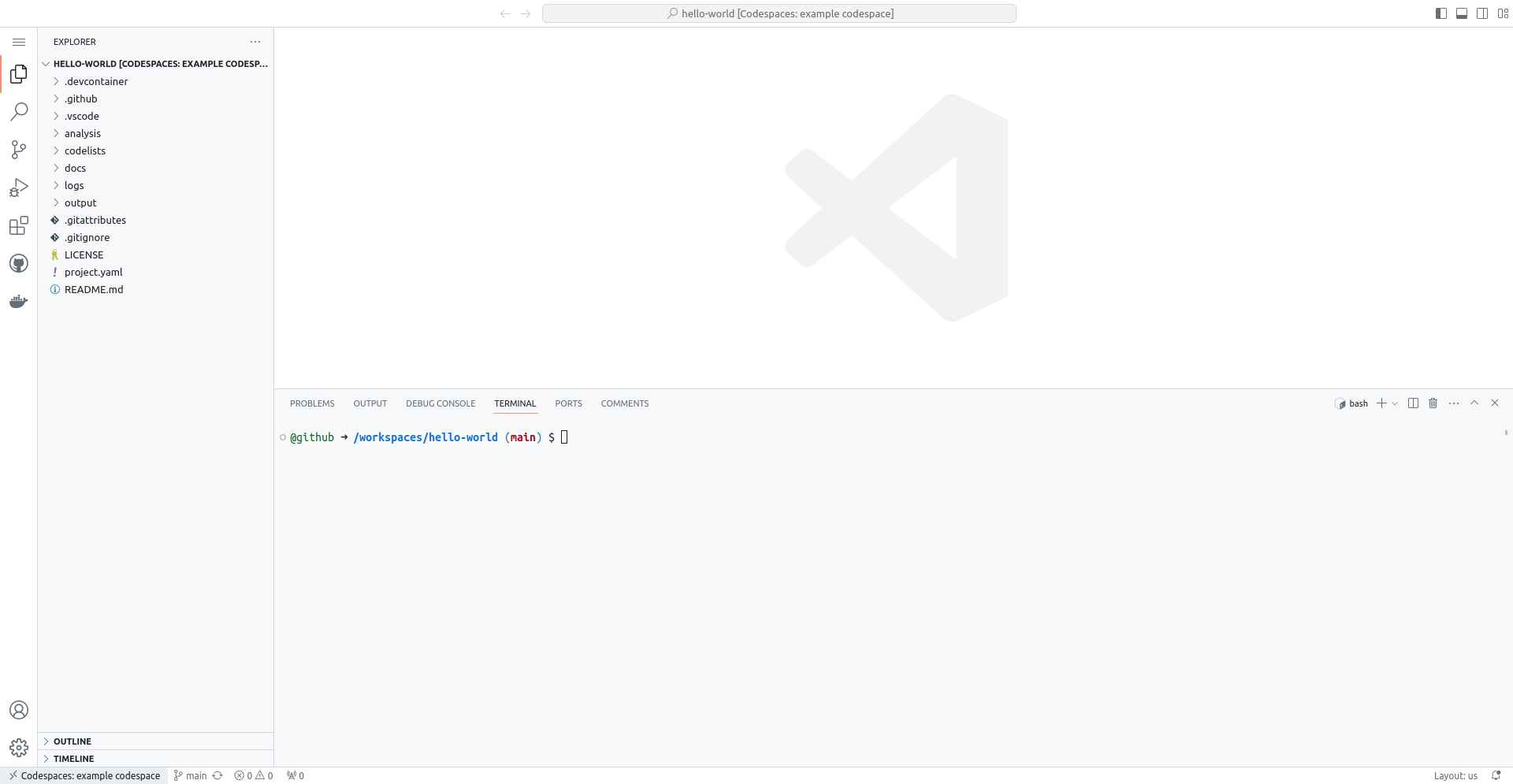Click synchronize changes icon in status bar
The width and height of the screenshot is (1513, 784).
pos(217,775)
